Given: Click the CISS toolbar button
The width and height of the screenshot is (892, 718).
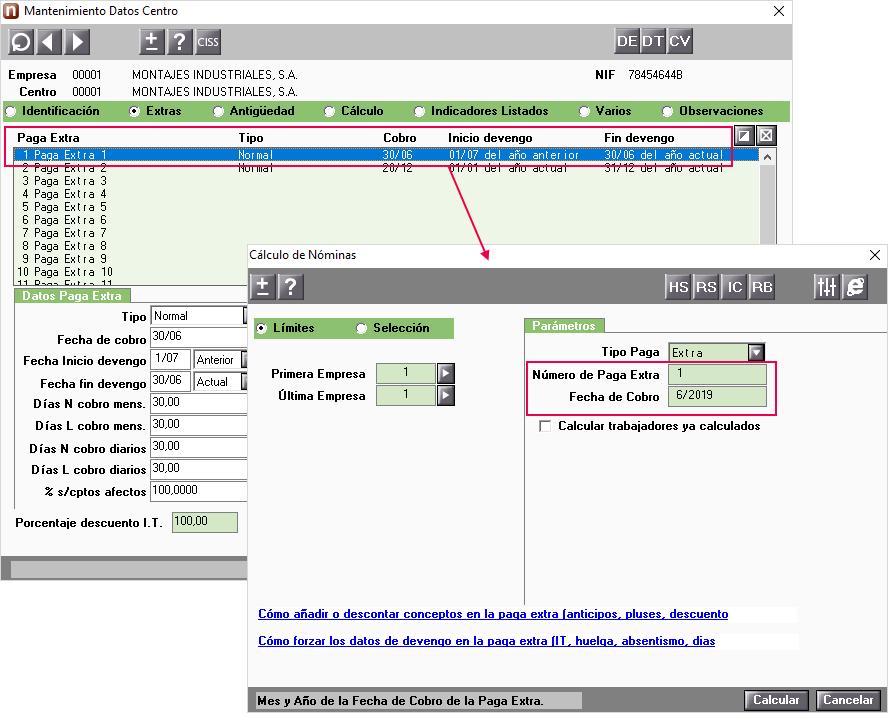Looking at the screenshot, I should point(208,42).
